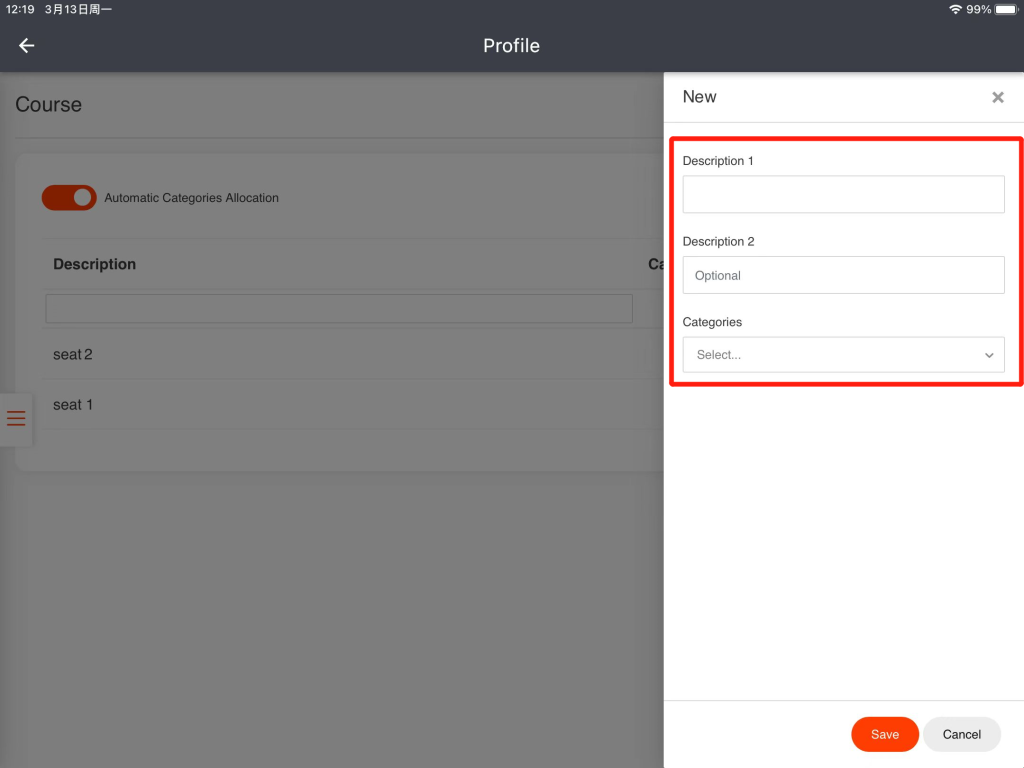Focus the Description 1 text field
1024x768 pixels.
click(843, 195)
